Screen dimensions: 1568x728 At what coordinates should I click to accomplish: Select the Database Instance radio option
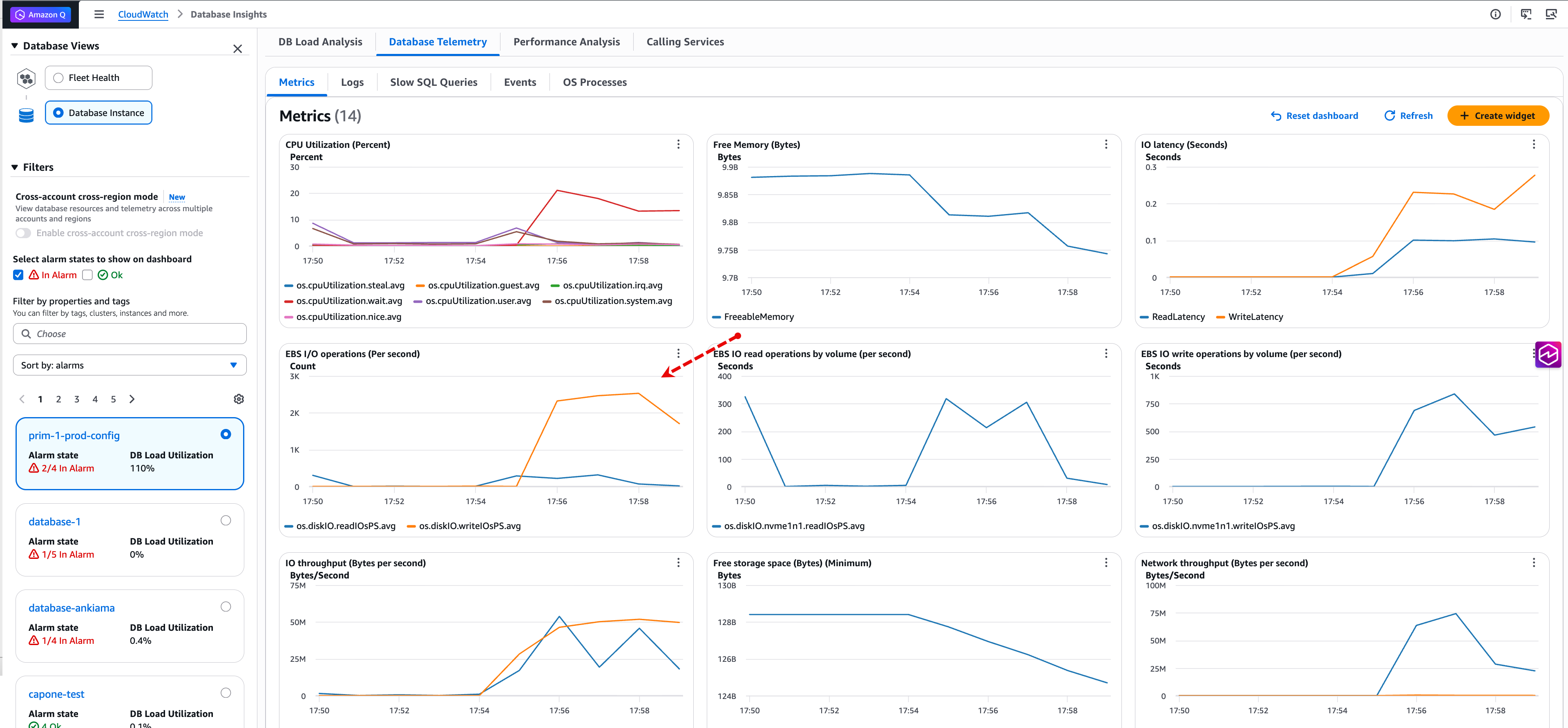pyautogui.click(x=58, y=113)
